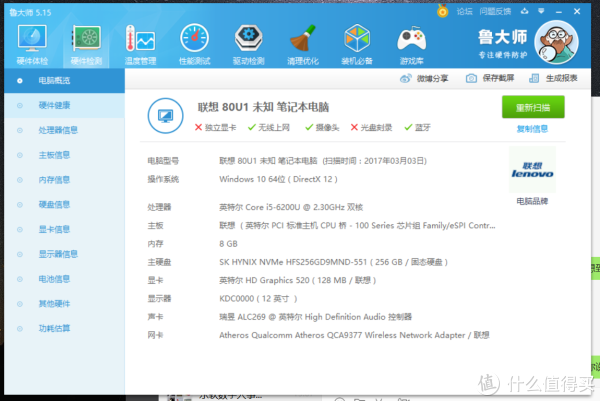Click the 独立显卡 status indicator
The height and width of the screenshot is (401, 600).
[x=215, y=127]
